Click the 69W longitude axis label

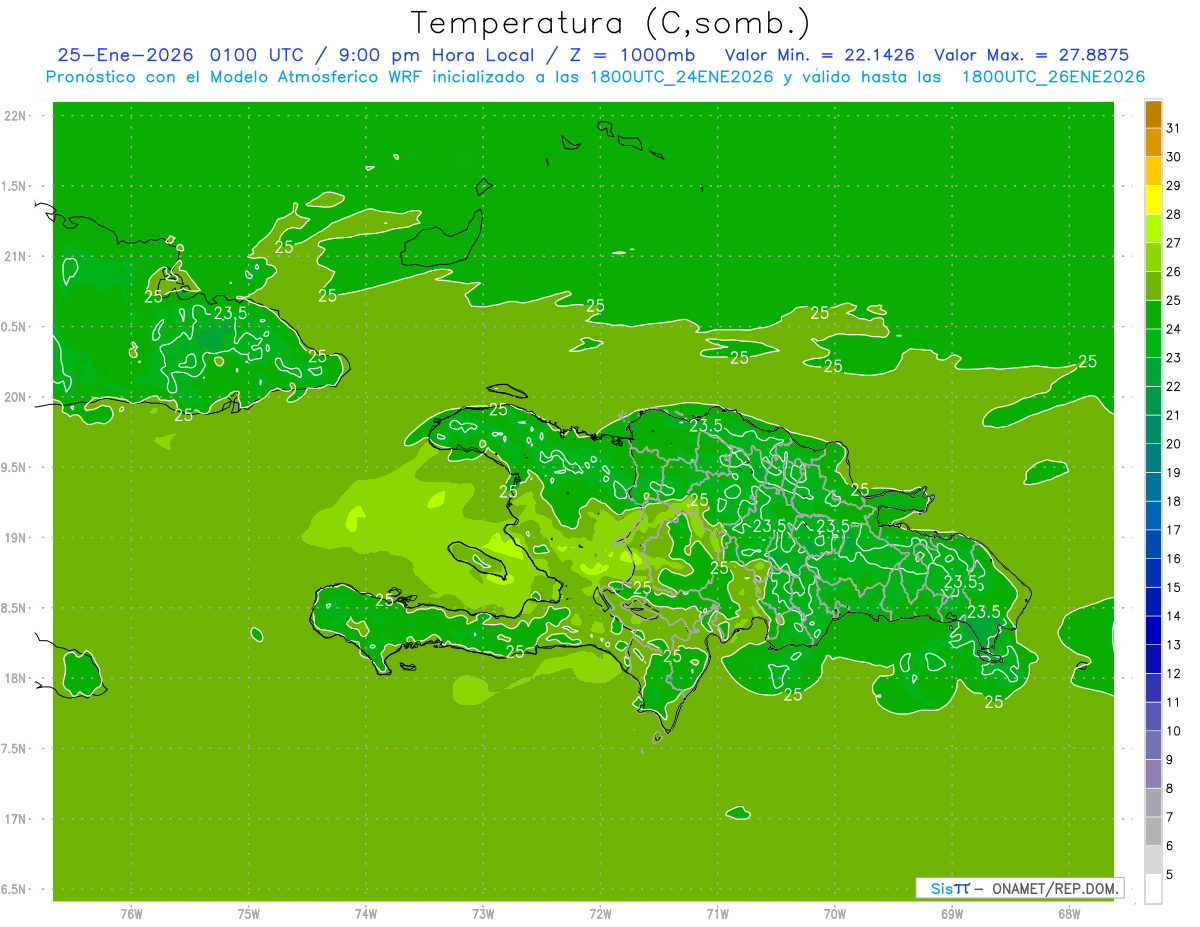952,914
